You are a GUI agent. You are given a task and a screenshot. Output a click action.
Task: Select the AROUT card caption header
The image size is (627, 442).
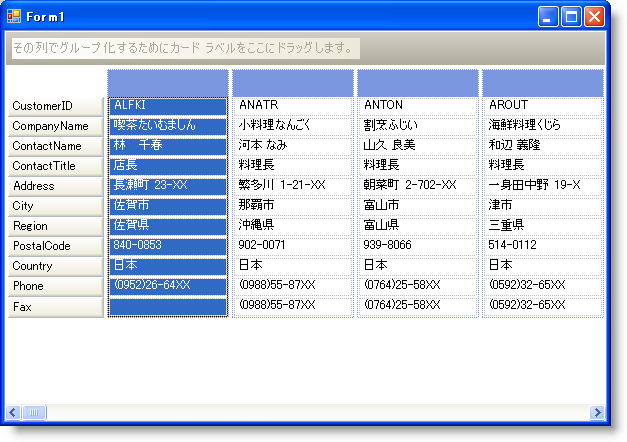click(x=543, y=83)
